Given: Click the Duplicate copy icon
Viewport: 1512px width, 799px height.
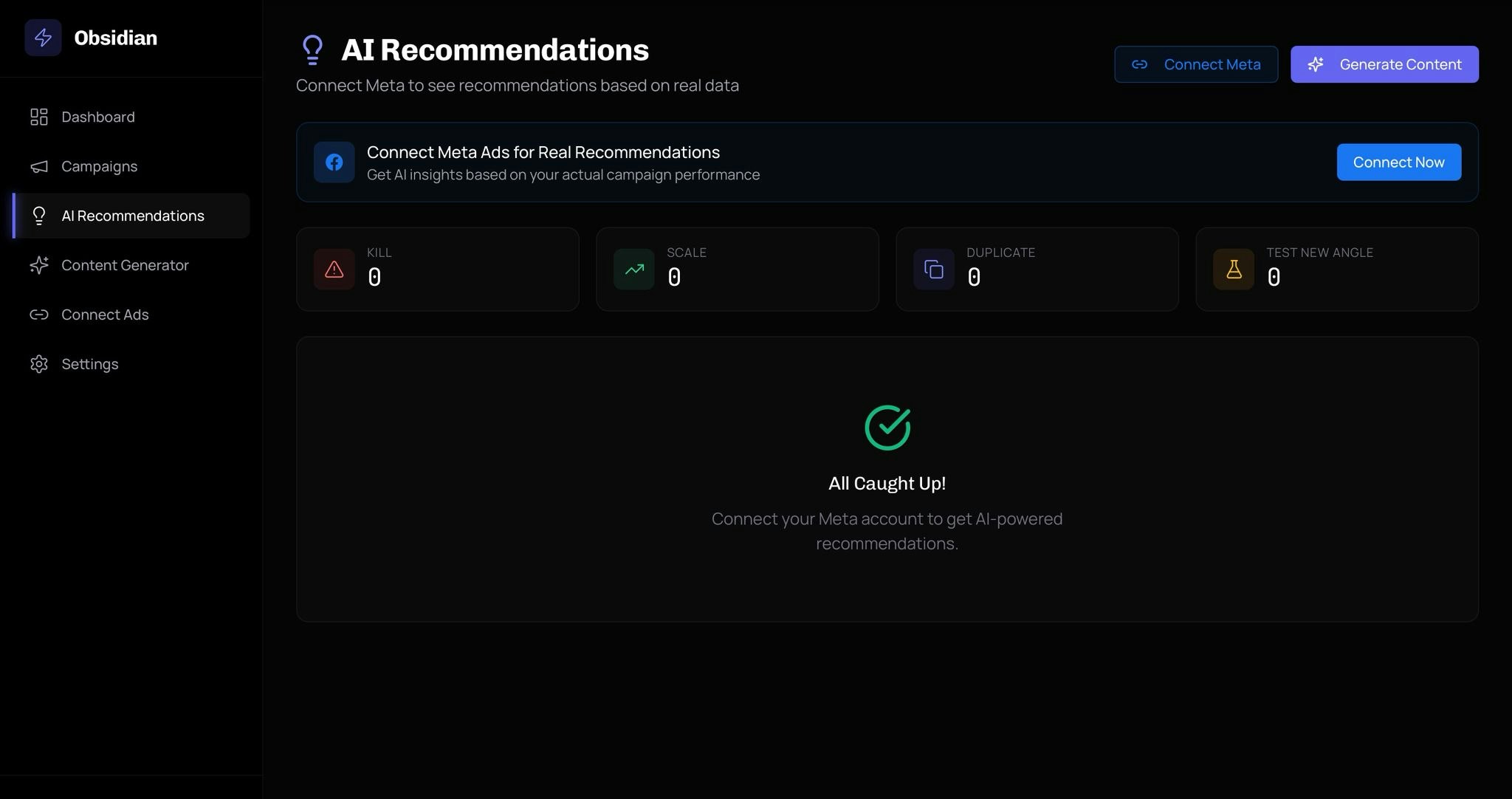Looking at the screenshot, I should click(x=933, y=269).
